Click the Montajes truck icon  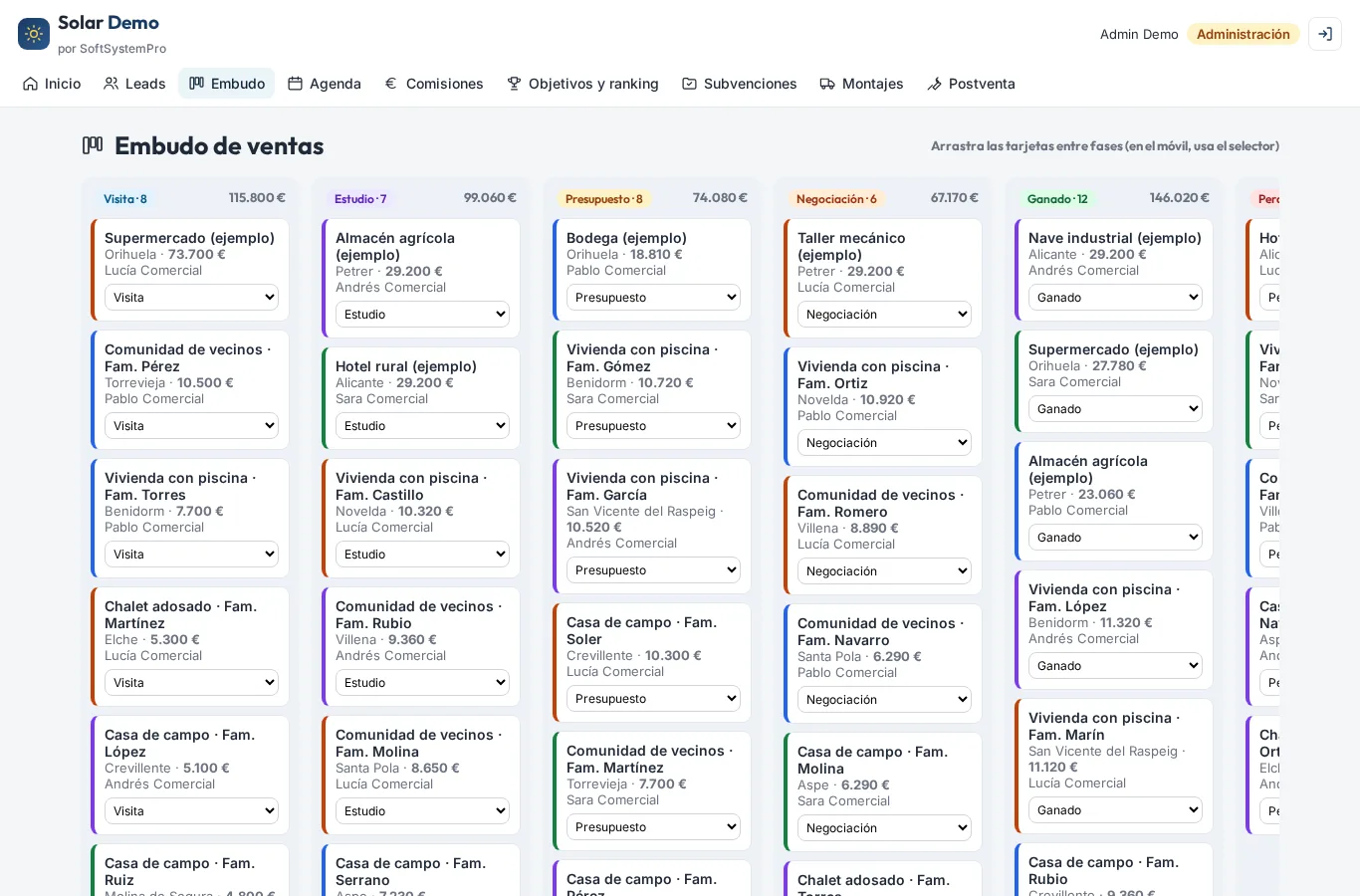tap(827, 84)
